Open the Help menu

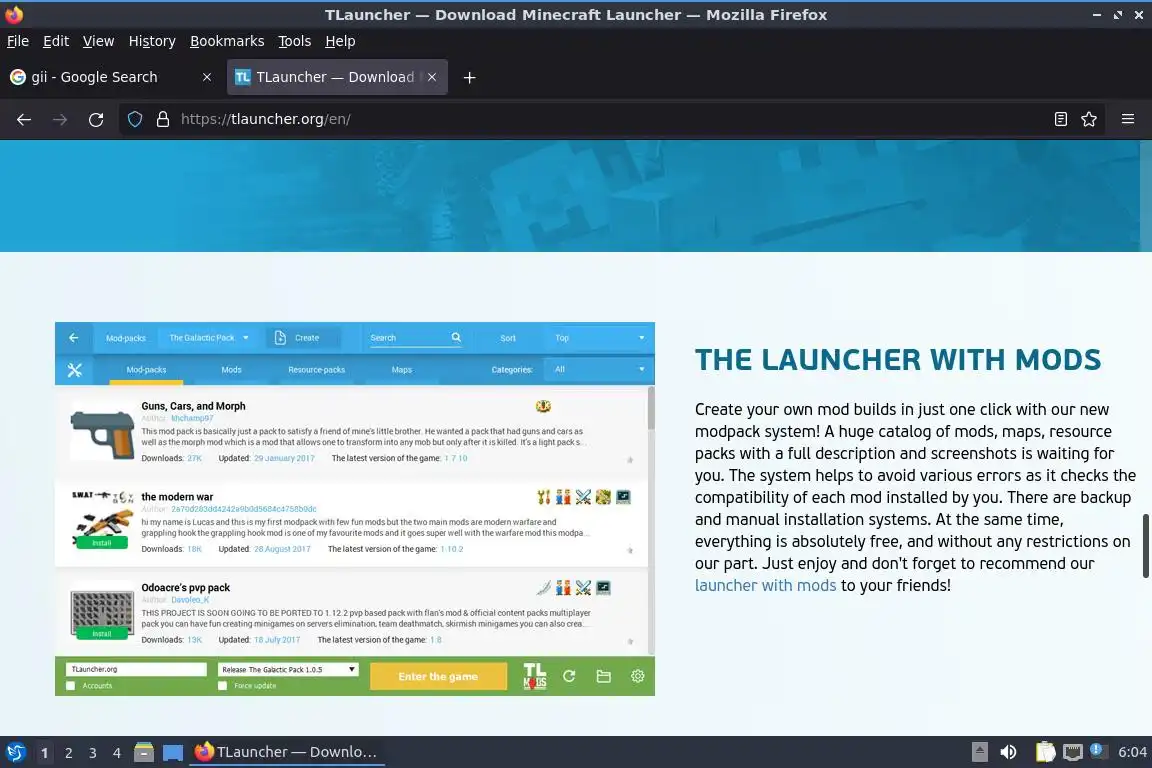pyautogui.click(x=340, y=41)
